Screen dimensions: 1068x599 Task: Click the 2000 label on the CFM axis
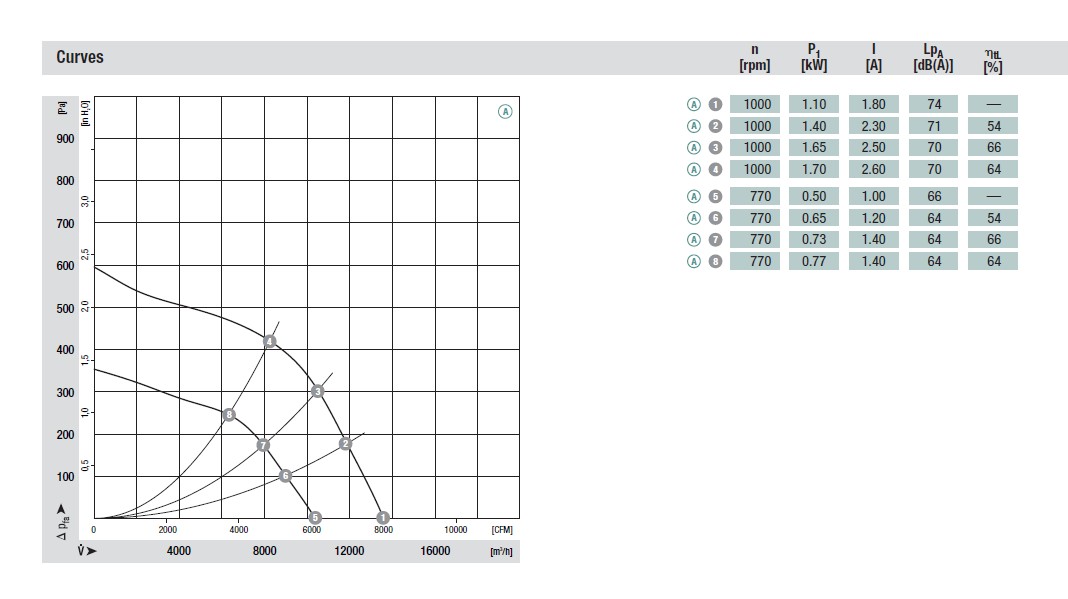click(168, 529)
